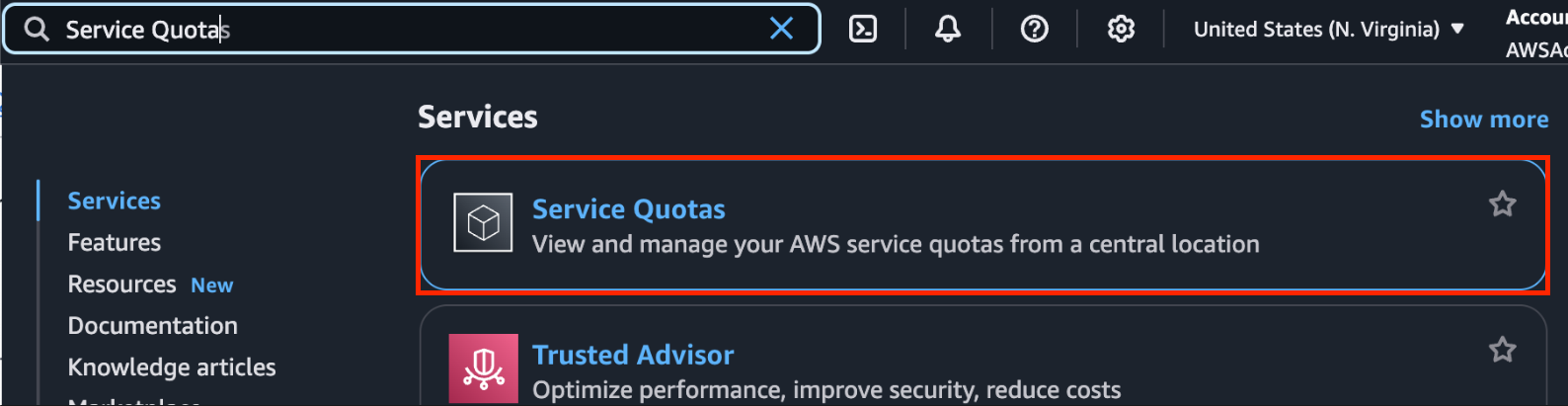Open the notifications bell
The width and height of the screenshot is (1568, 406).
tap(948, 30)
